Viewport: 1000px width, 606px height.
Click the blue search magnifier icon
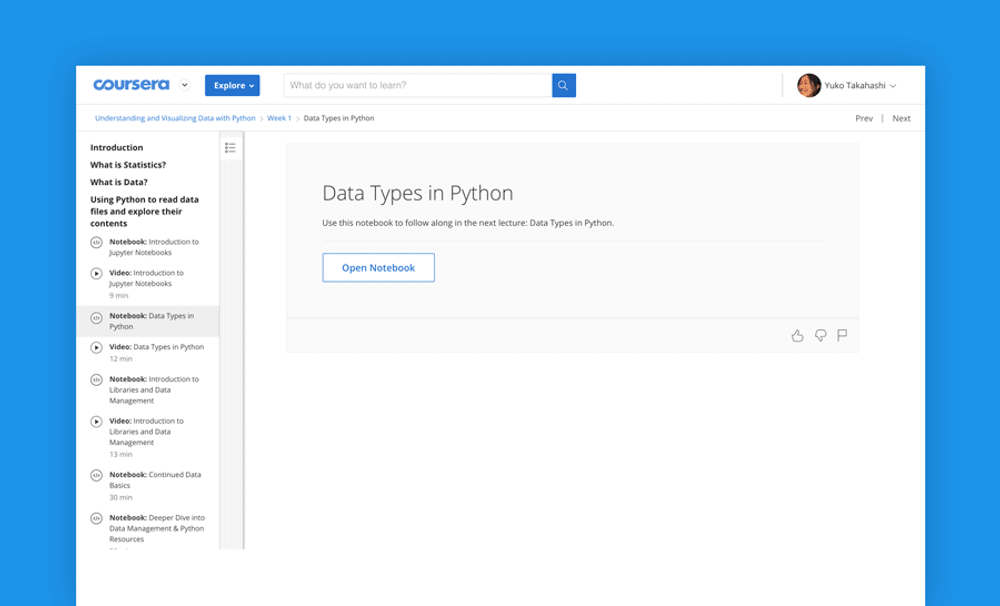pyautogui.click(x=563, y=85)
